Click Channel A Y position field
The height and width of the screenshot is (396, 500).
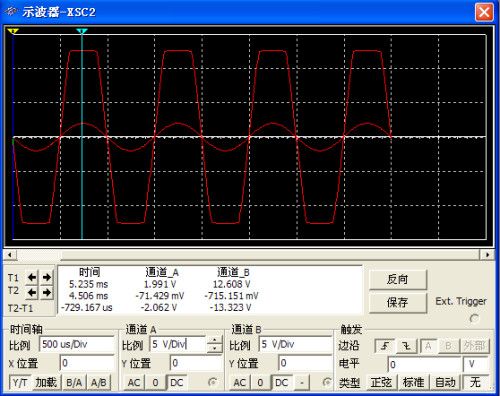[x=196, y=363]
